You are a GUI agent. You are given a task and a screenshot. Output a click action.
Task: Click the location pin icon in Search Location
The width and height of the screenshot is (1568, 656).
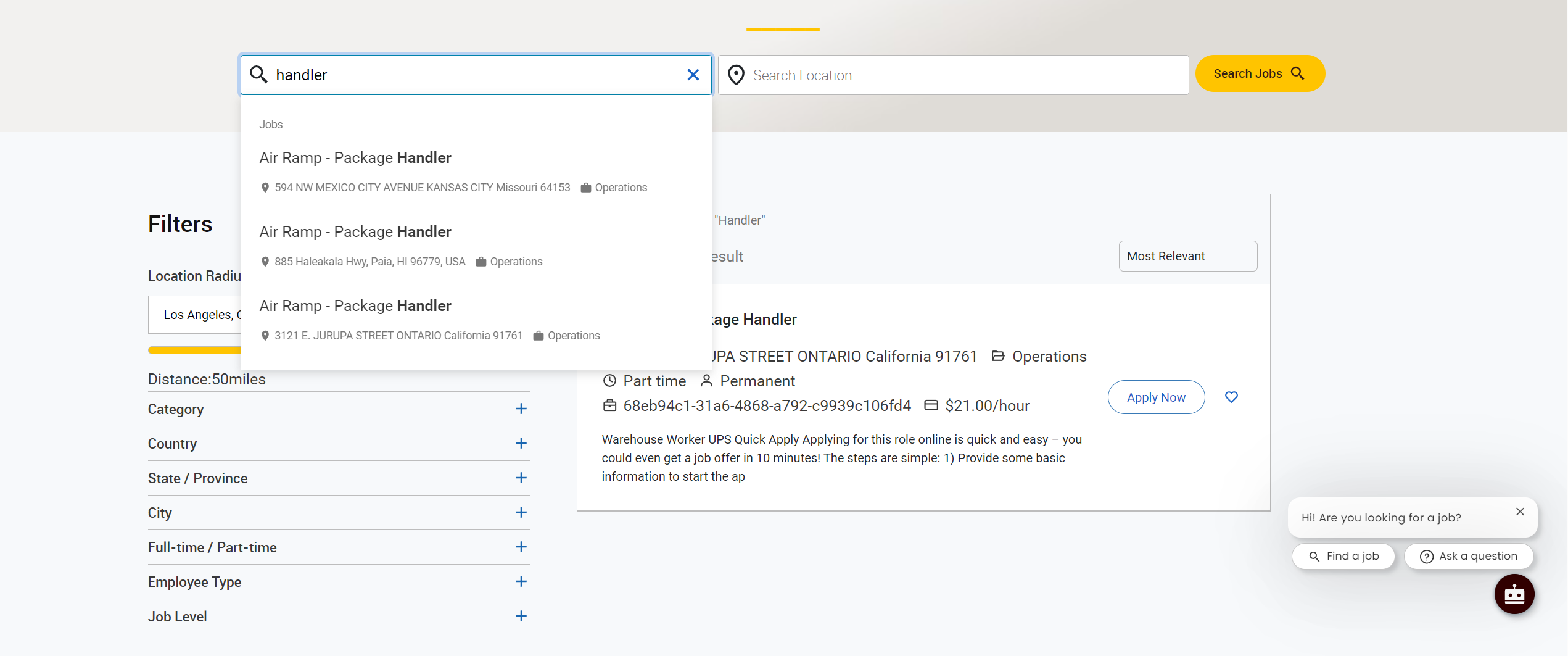736,75
